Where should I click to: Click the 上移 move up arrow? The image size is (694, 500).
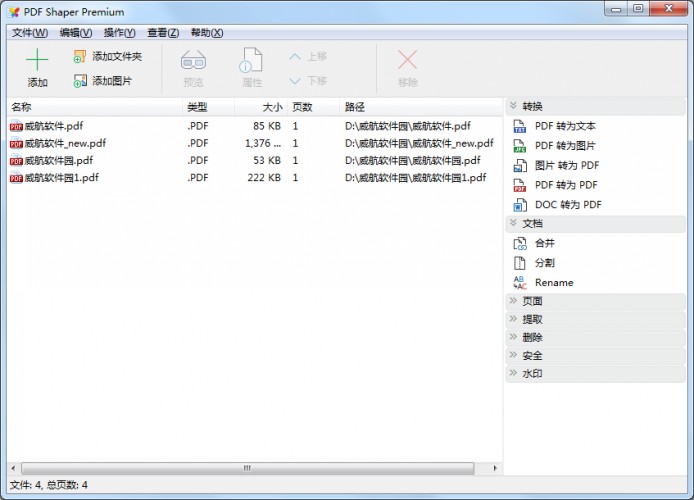coord(295,57)
